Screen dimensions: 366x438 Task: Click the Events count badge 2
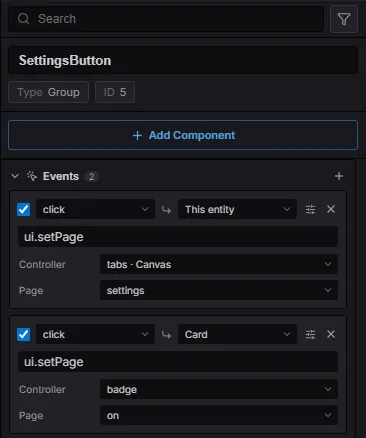(91, 176)
